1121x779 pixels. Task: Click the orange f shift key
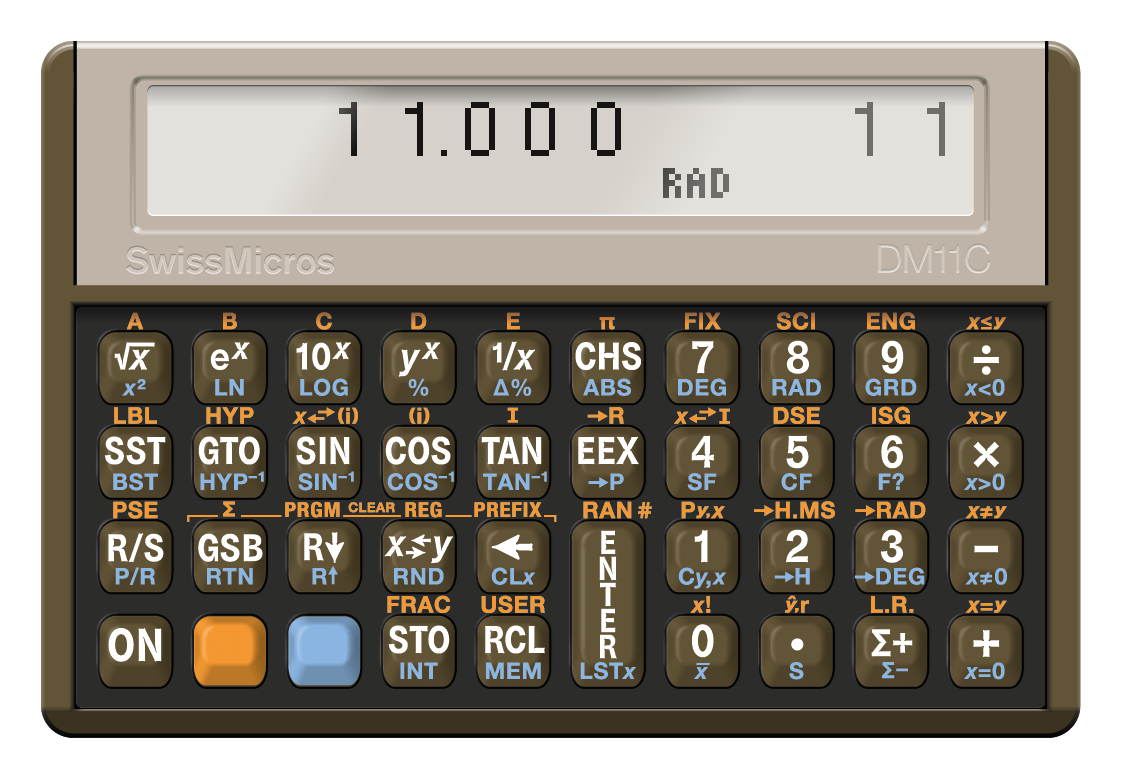pos(229,651)
